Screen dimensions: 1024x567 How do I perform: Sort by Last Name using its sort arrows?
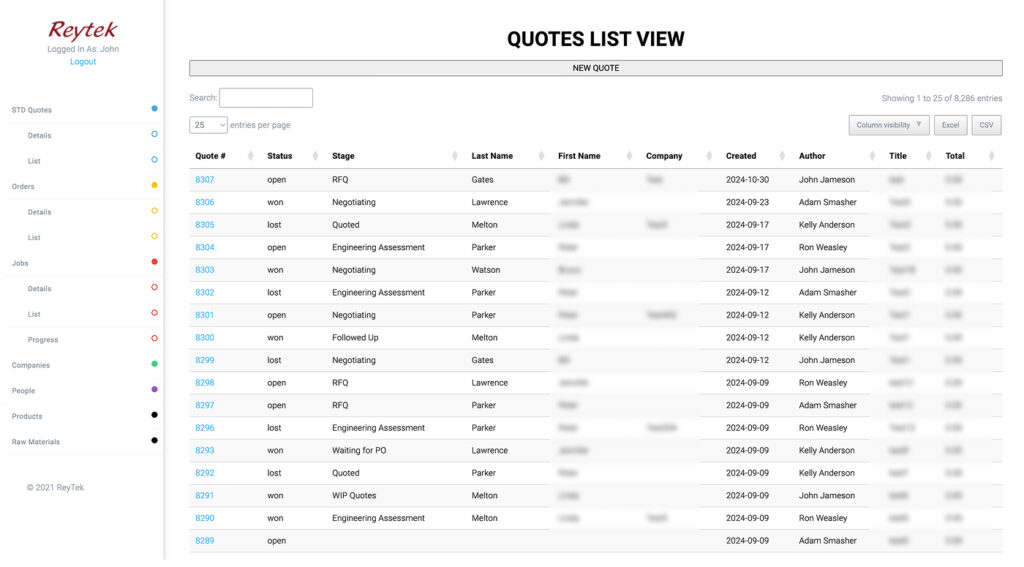[541, 155]
